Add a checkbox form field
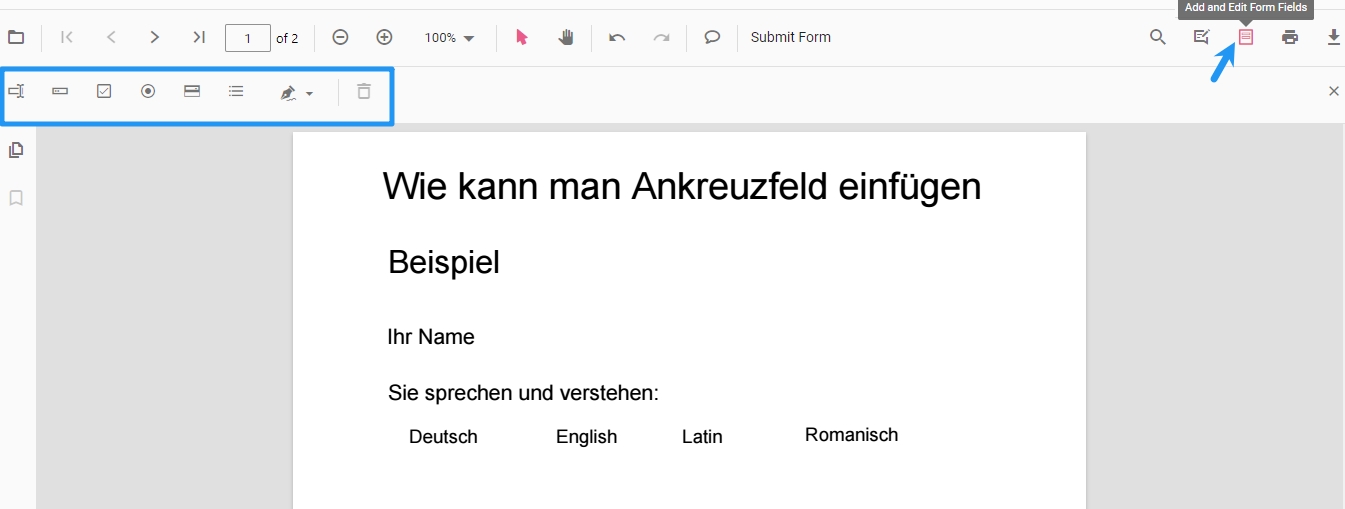 coord(104,91)
